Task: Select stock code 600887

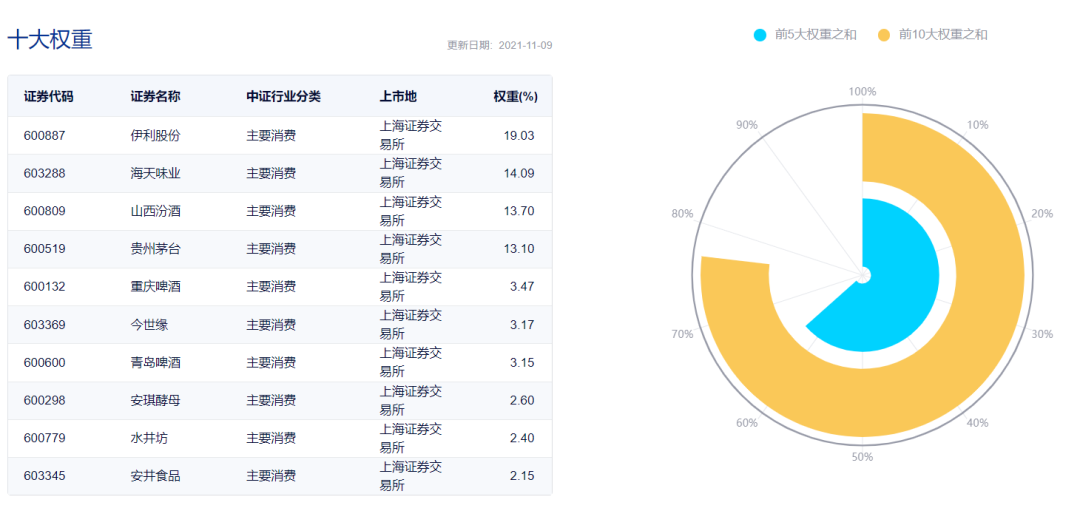Action: [x=45, y=136]
